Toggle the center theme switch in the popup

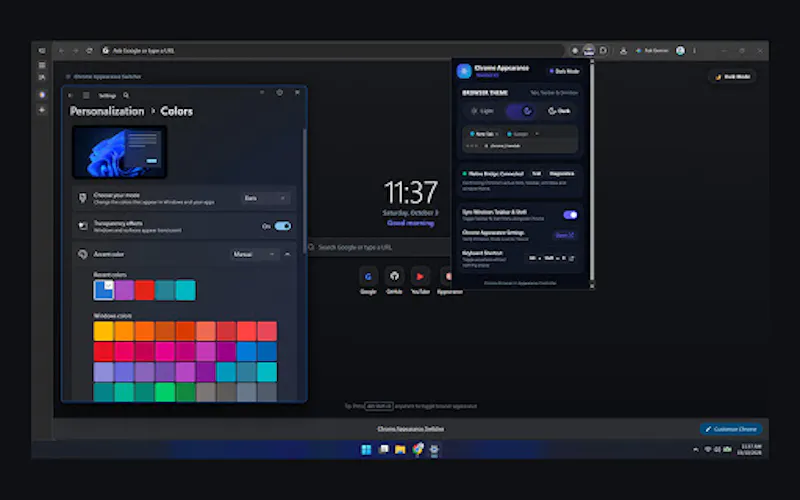coord(521,111)
